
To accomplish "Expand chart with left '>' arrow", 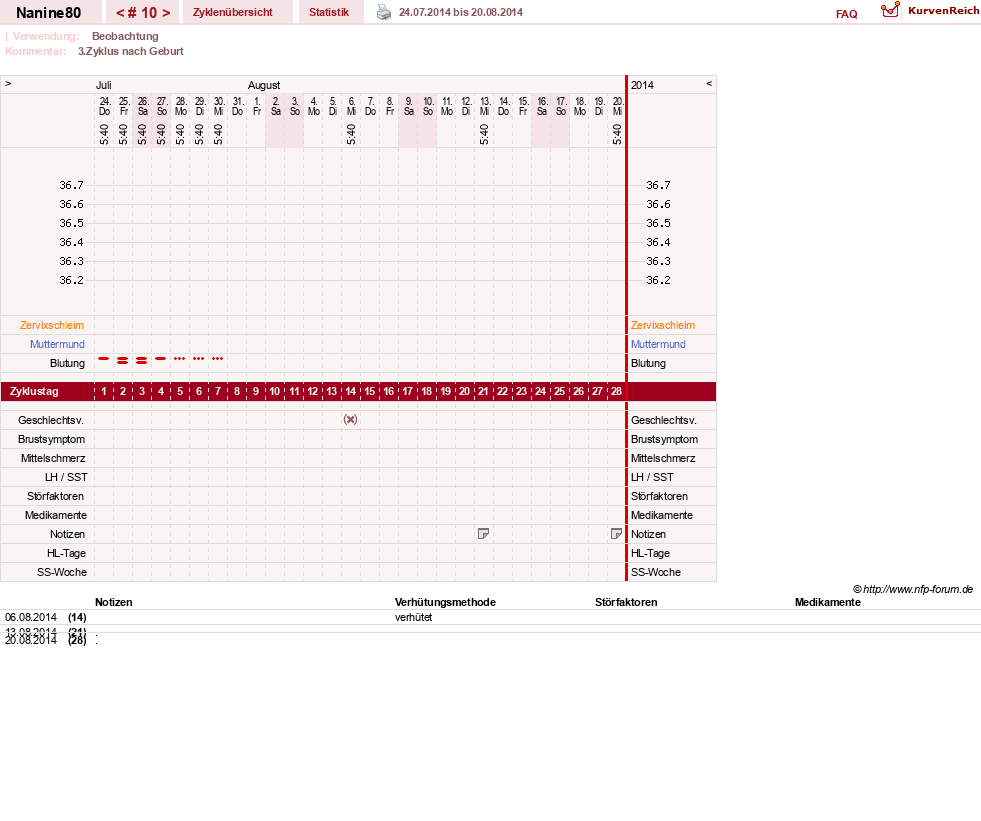I will [x=8, y=83].
